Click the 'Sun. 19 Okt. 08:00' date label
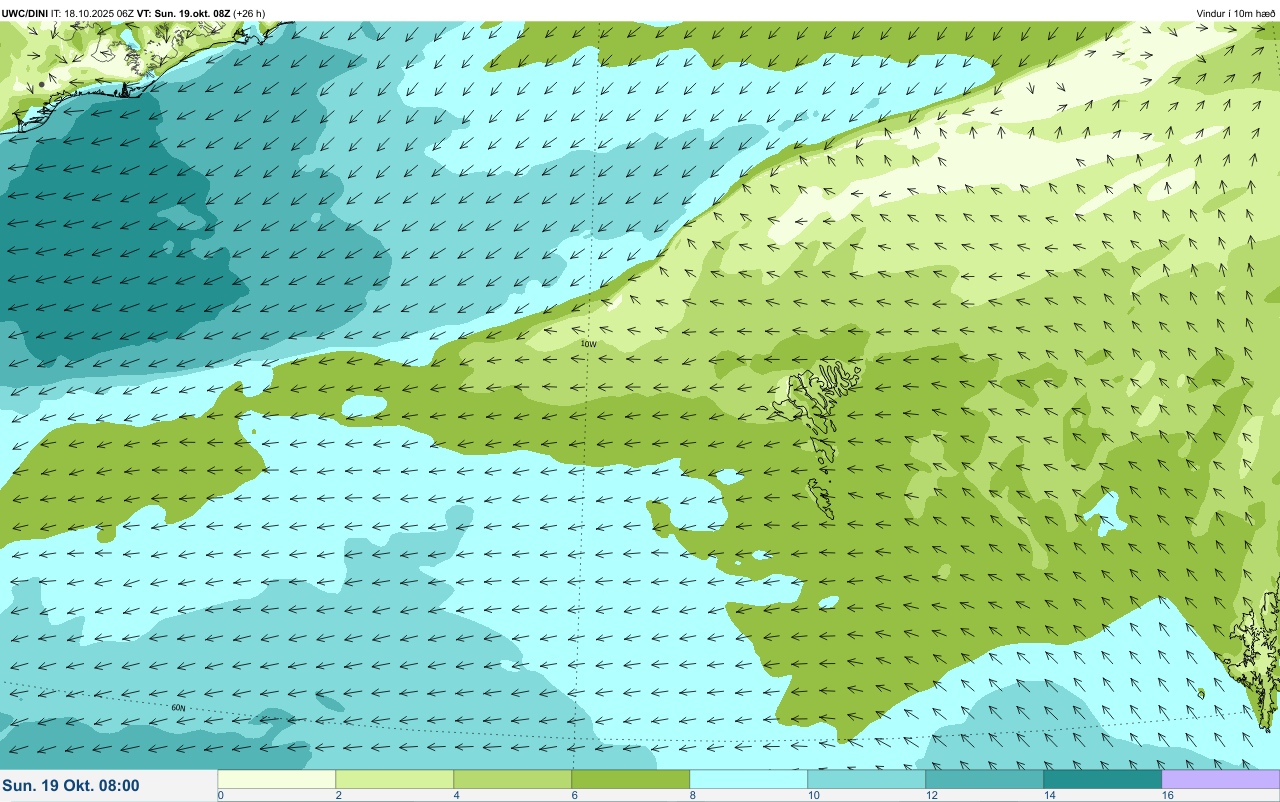 tap(71, 786)
